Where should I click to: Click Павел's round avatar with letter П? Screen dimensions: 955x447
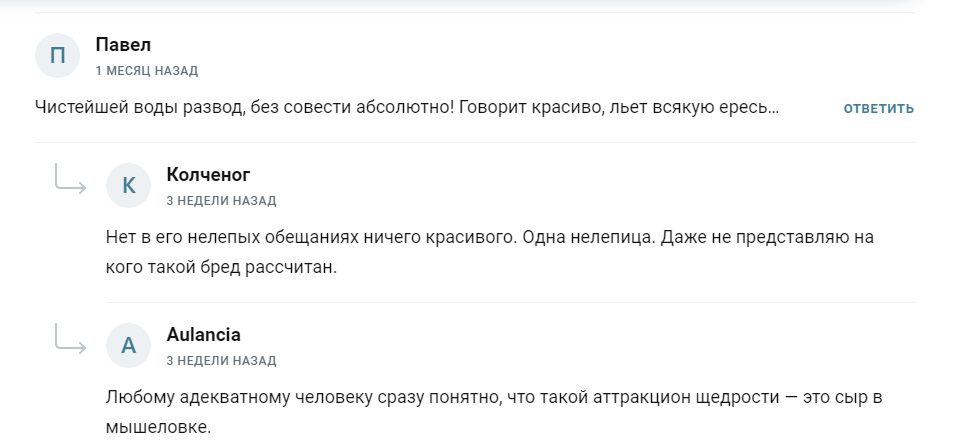[x=57, y=56]
